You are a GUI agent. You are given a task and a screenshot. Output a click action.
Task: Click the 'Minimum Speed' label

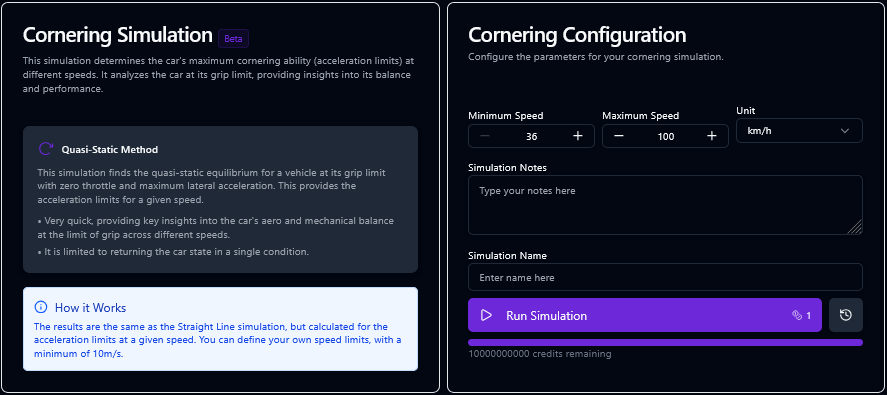click(506, 115)
